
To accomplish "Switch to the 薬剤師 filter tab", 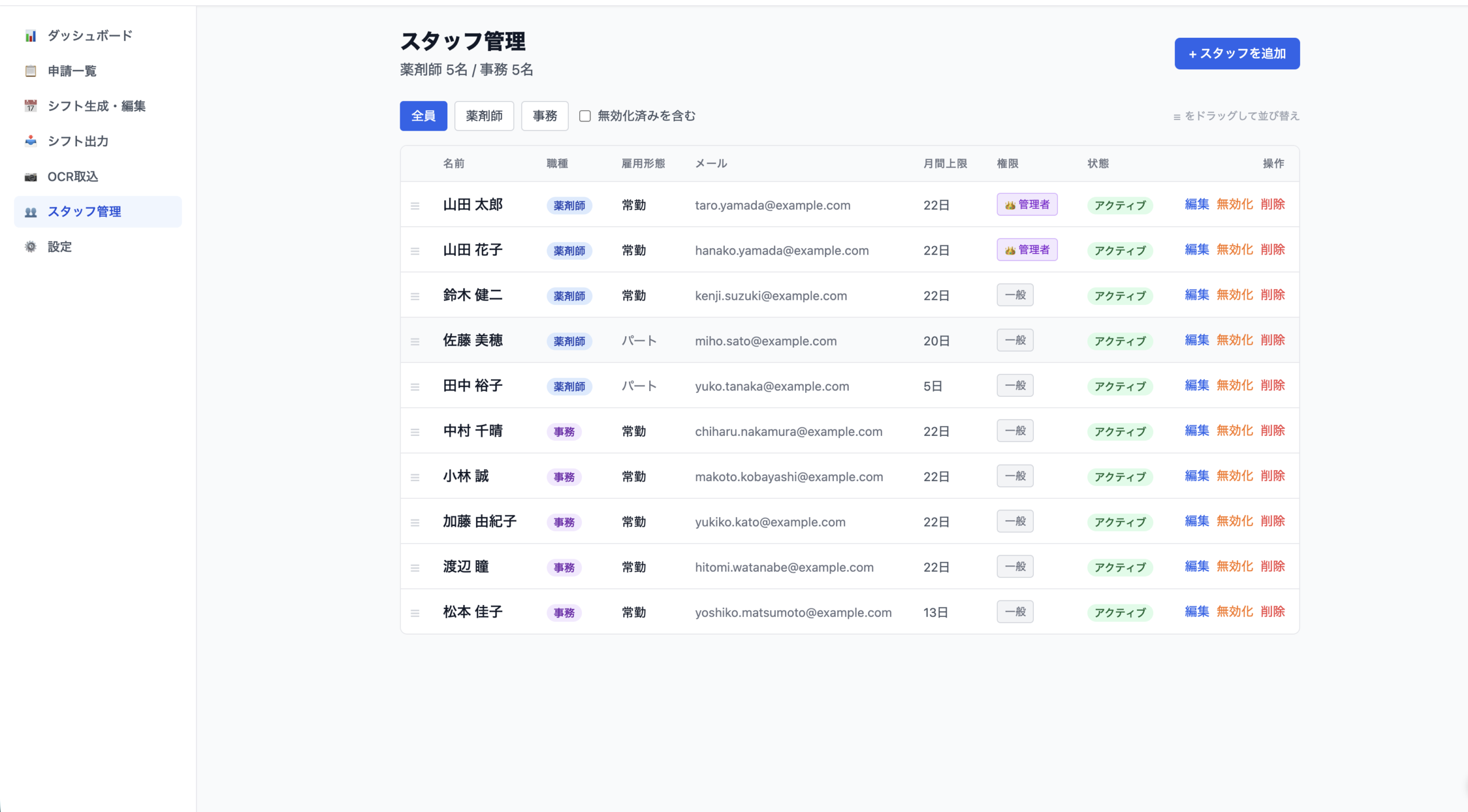I will click(x=484, y=116).
